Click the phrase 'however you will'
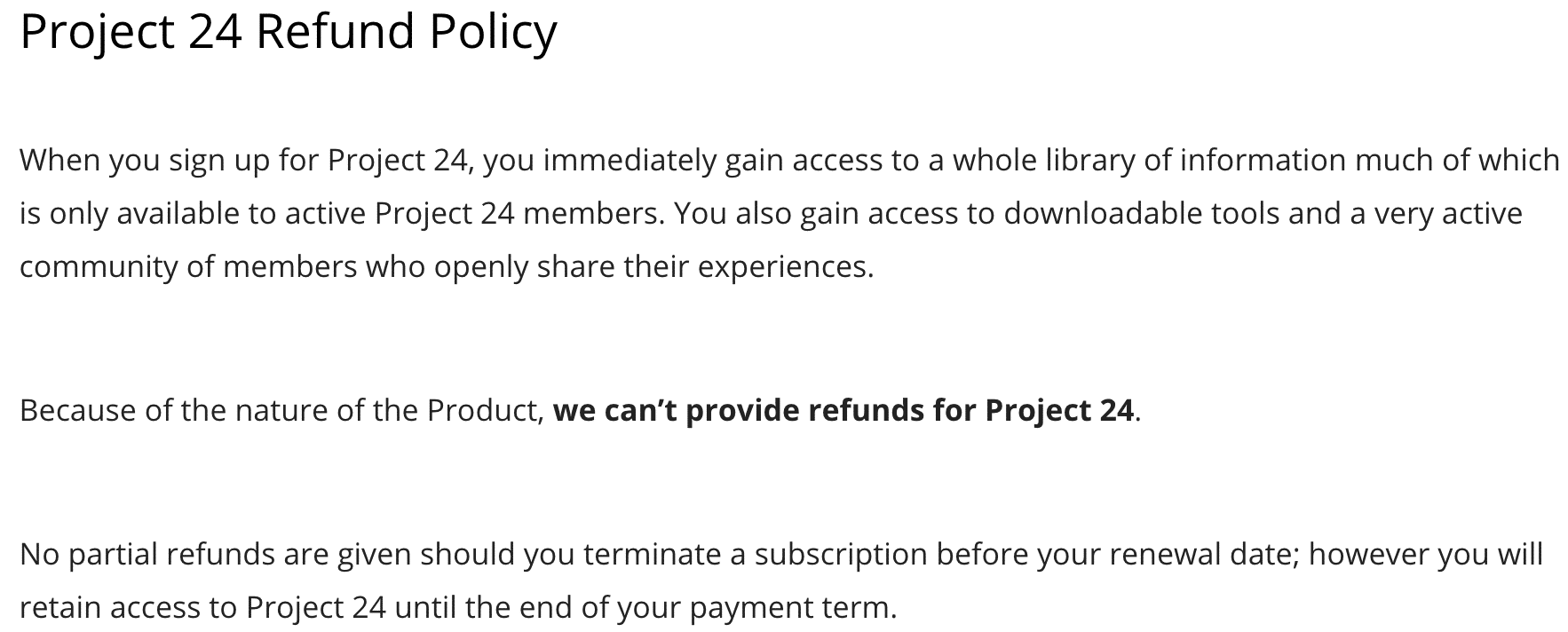The width and height of the screenshot is (1568, 632). tap(1426, 554)
